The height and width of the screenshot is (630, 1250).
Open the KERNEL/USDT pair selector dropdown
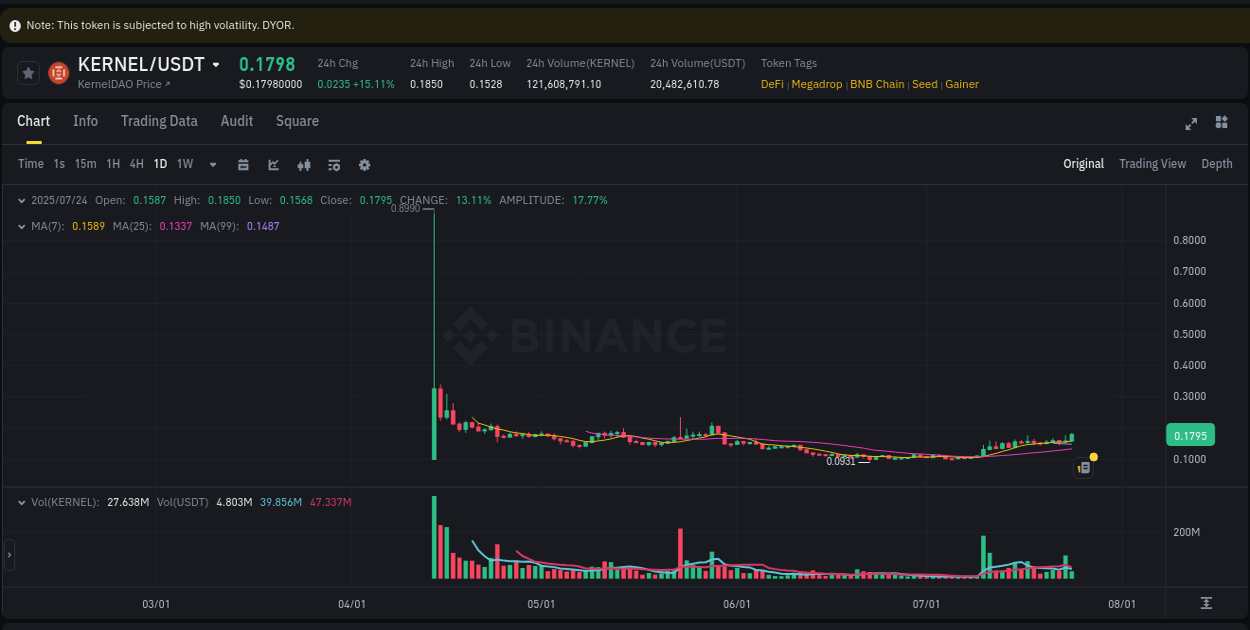[x=215, y=63]
